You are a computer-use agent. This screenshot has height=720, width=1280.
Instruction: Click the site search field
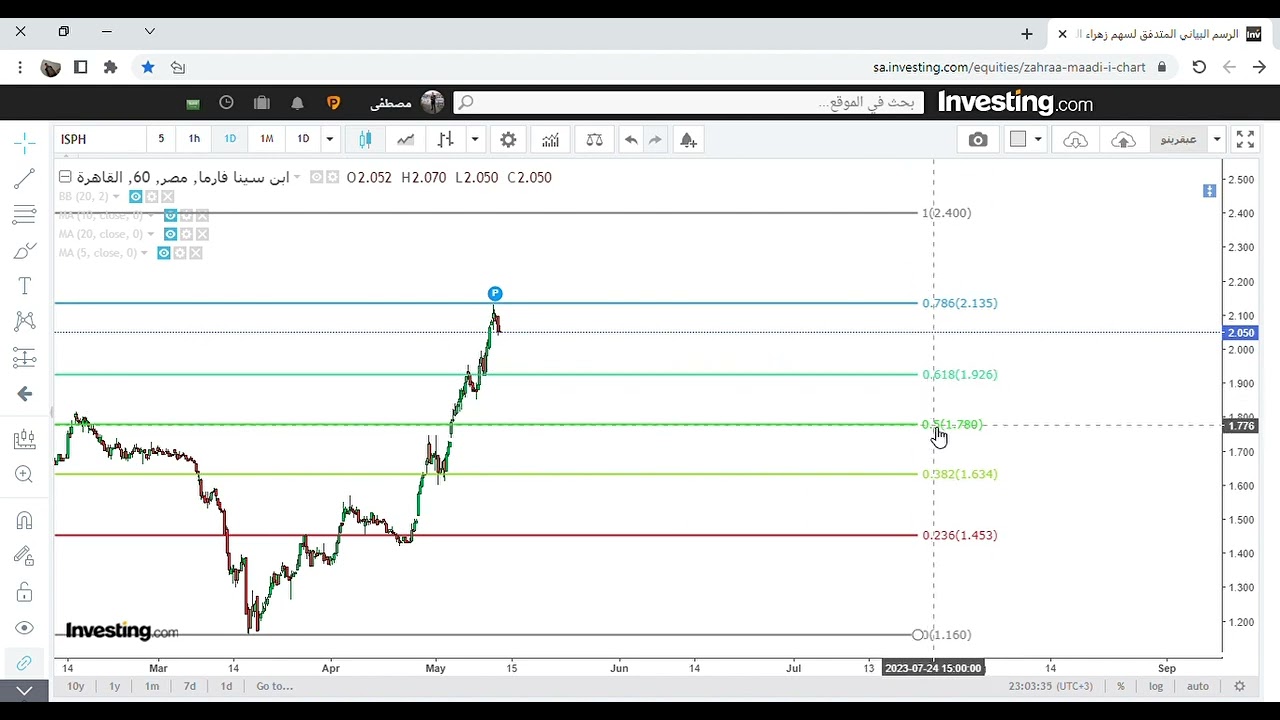pos(690,102)
